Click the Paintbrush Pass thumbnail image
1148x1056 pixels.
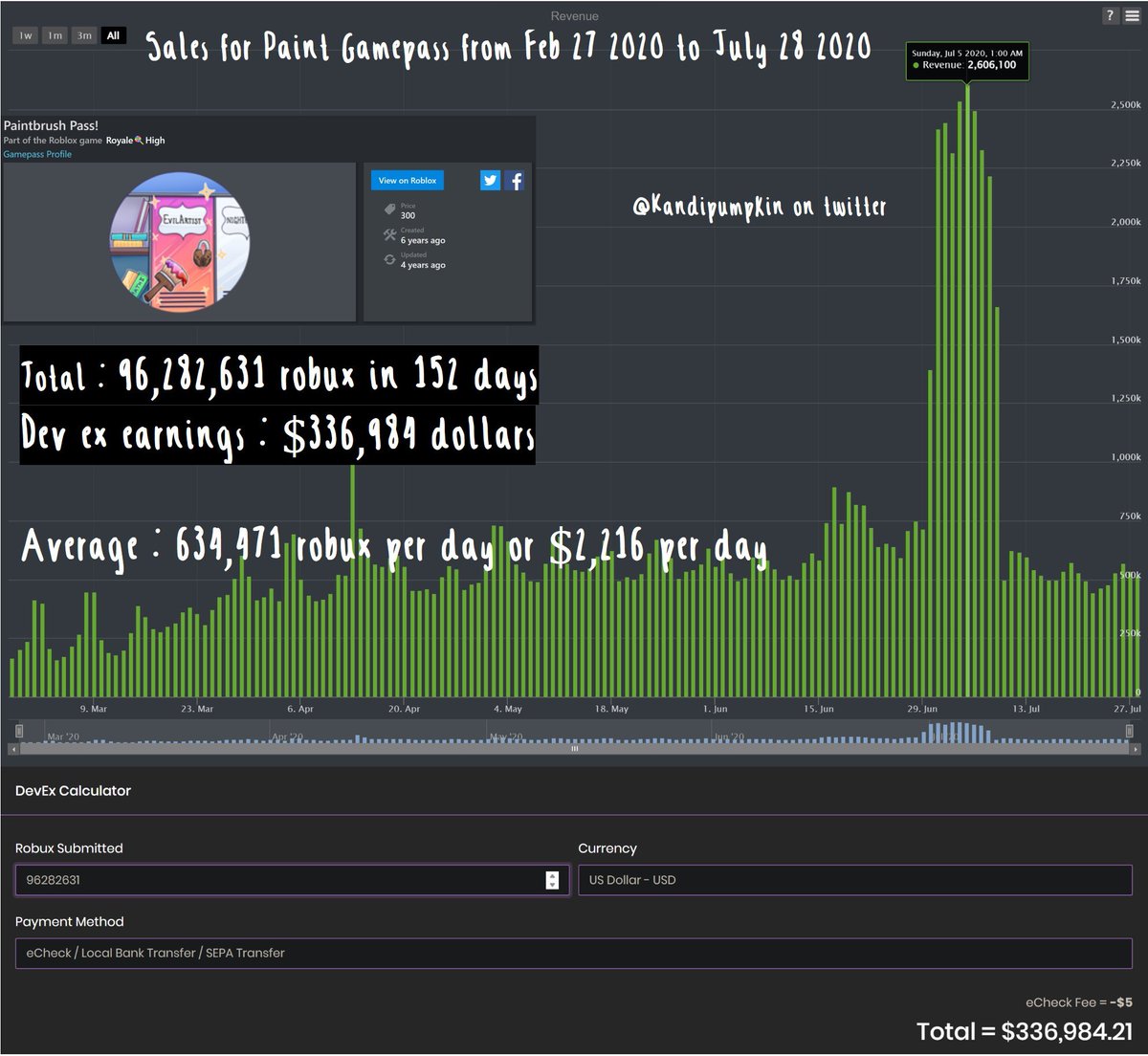[x=180, y=242]
